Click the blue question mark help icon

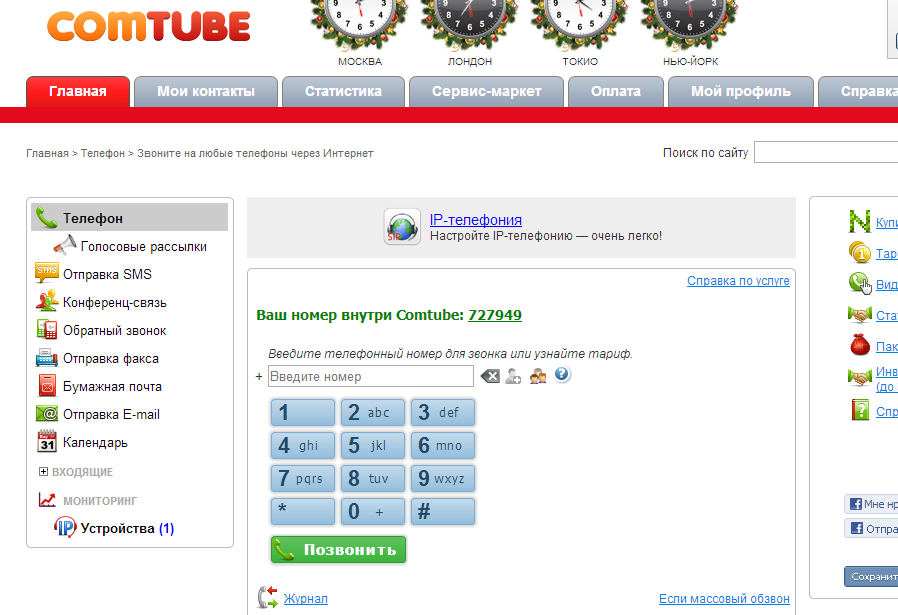(x=562, y=374)
